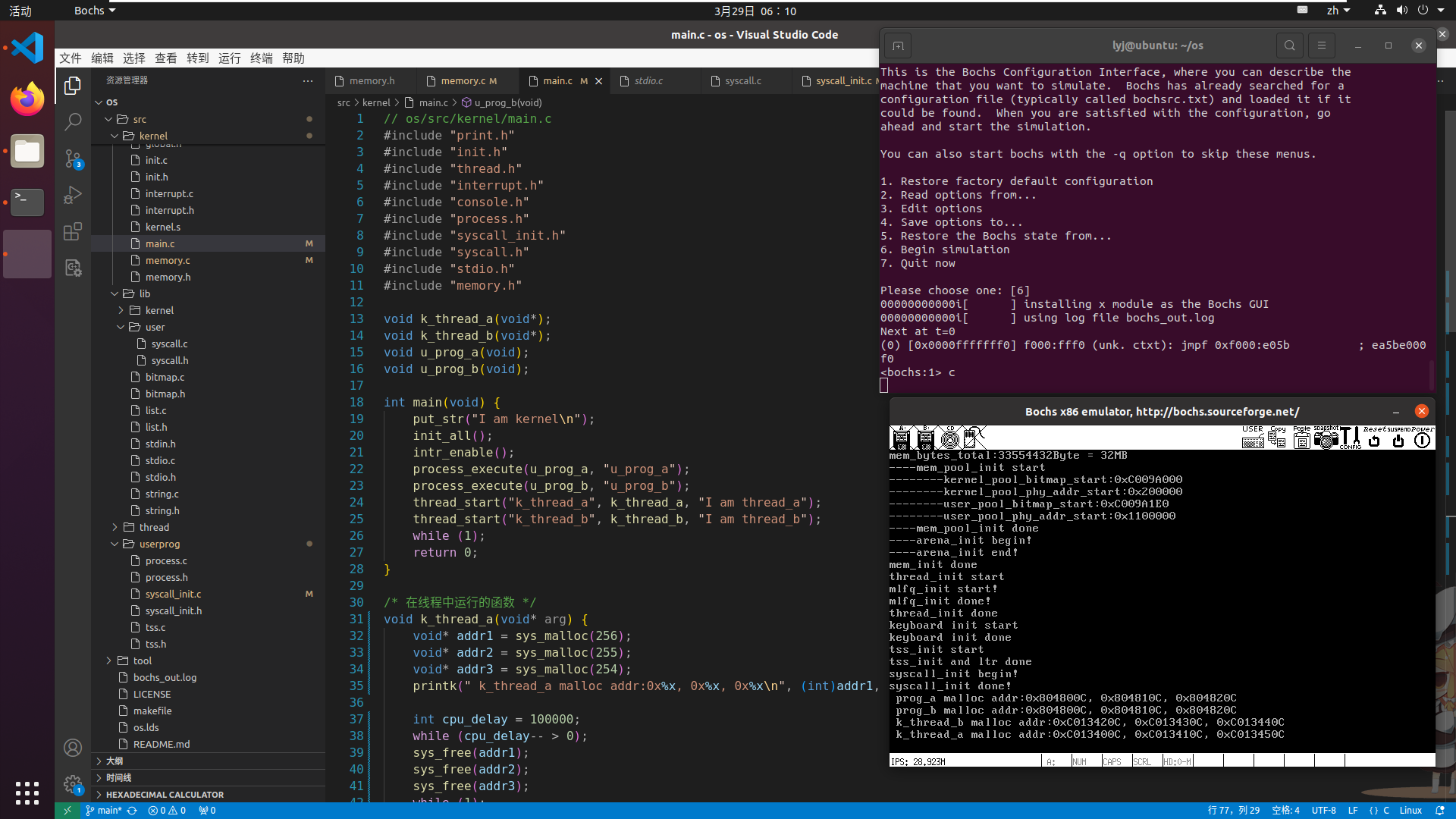Click the kernel breadcrumb above the editor
The height and width of the screenshot is (819, 1456).
(x=376, y=102)
